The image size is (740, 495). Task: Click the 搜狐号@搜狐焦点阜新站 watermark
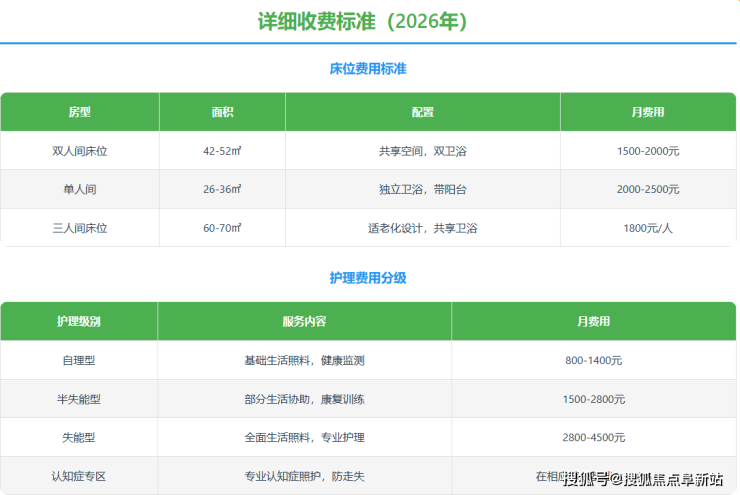[x=643, y=478]
